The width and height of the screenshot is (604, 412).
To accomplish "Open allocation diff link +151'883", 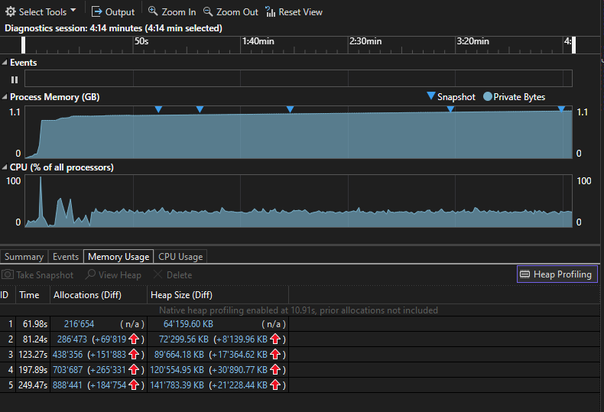I will click(x=108, y=355).
